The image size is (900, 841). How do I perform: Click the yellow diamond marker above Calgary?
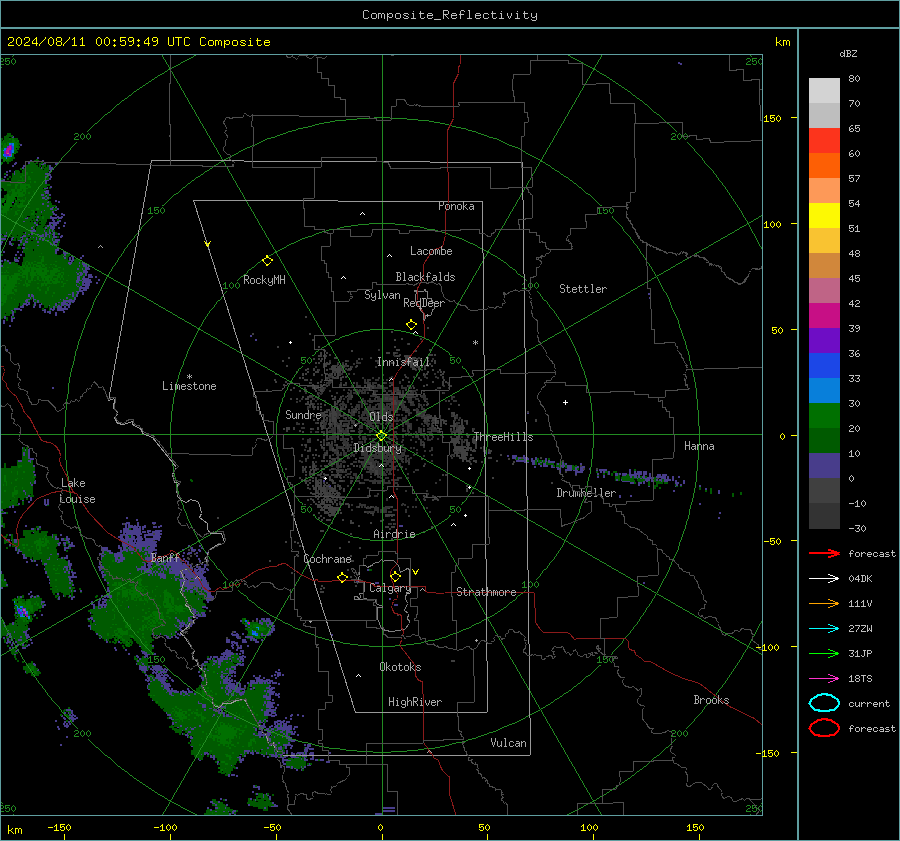pyautogui.click(x=395, y=576)
